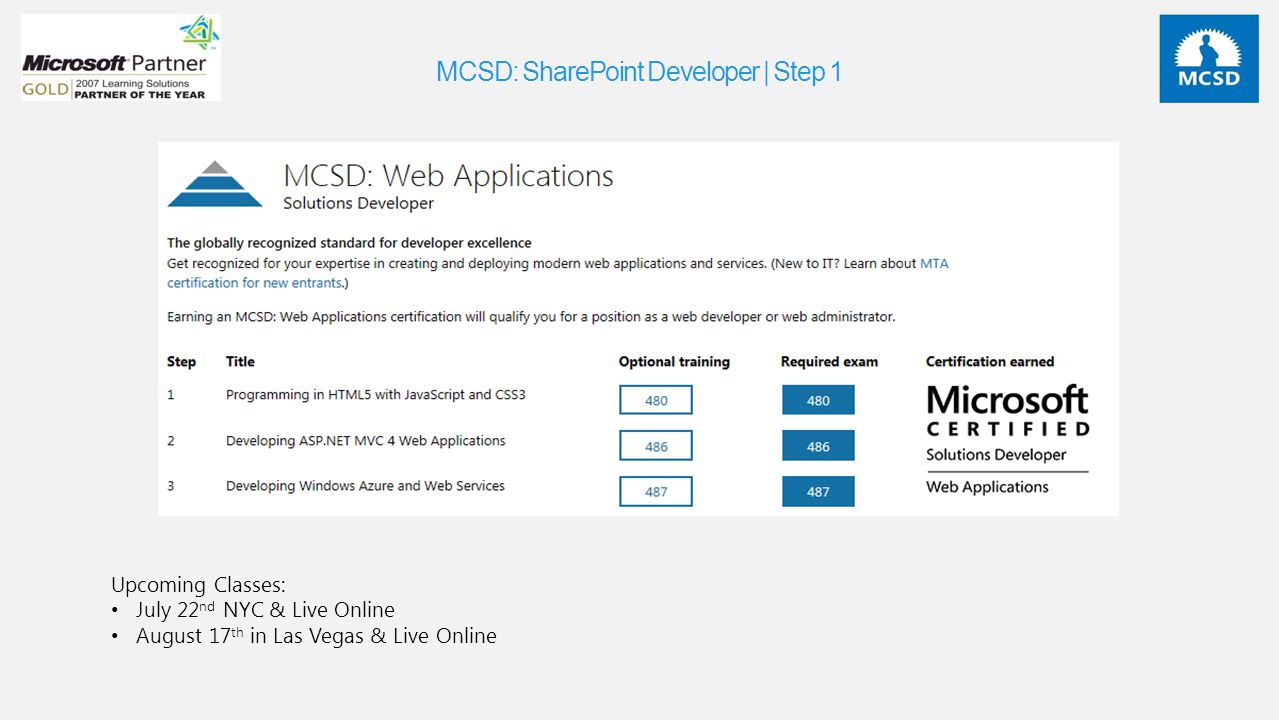Viewport: 1279px width, 720px height.
Task: Click 'Programming in HTML5 with JavaScript and CSS3'
Action: [x=376, y=395]
